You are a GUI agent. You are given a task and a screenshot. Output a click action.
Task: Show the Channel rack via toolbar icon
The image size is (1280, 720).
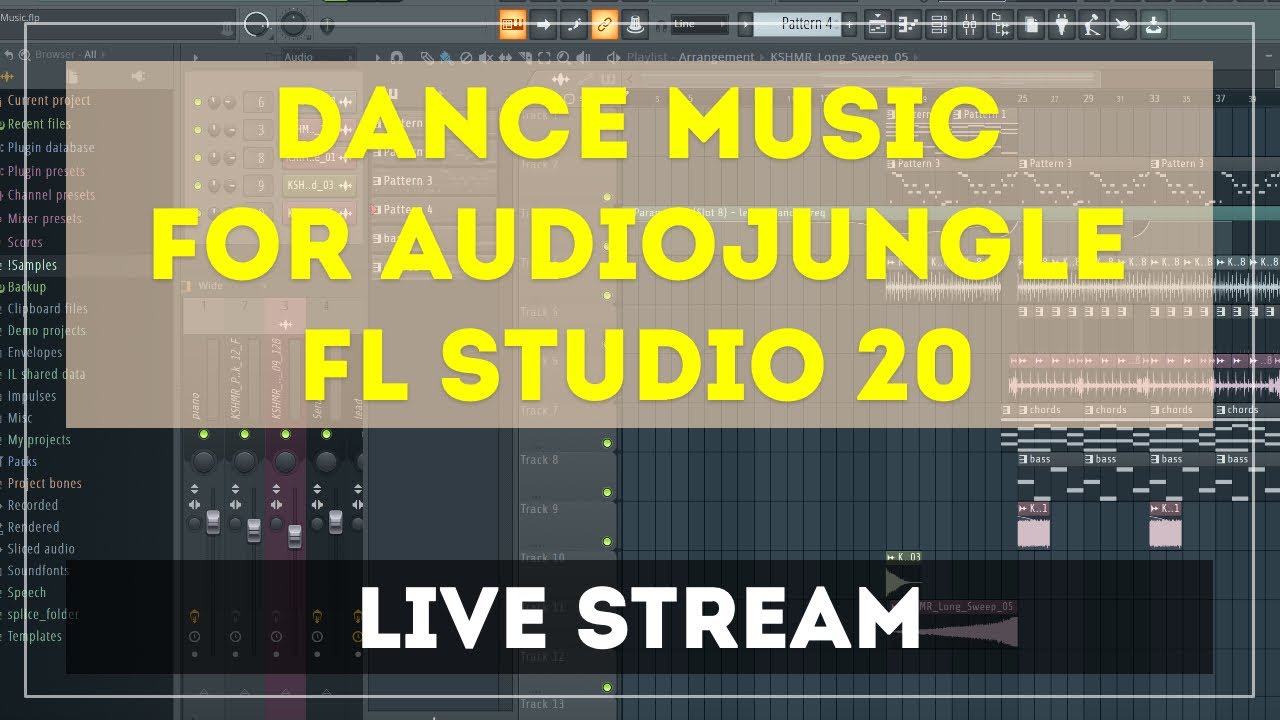tap(939, 24)
